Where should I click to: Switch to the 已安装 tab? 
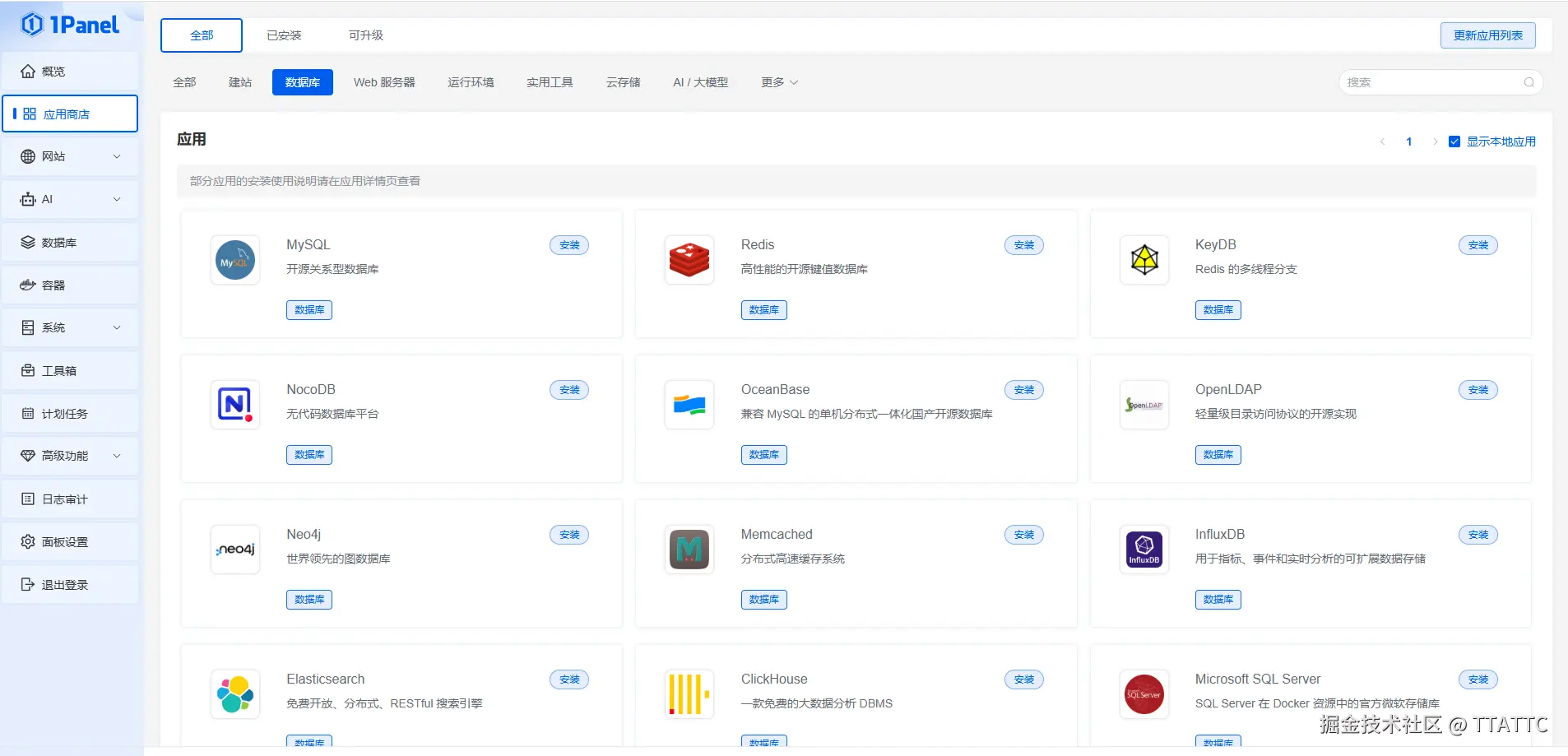(x=284, y=35)
